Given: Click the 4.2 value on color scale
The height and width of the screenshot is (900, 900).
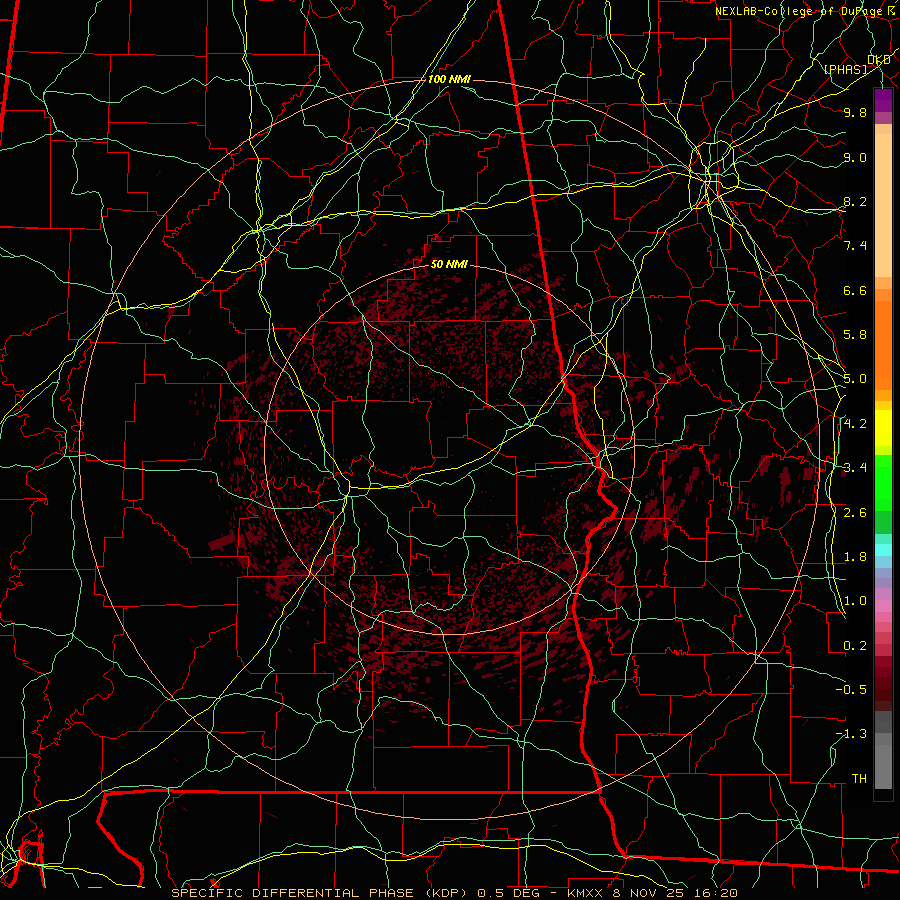Looking at the screenshot, I should pyautogui.click(x=855, y=424).
